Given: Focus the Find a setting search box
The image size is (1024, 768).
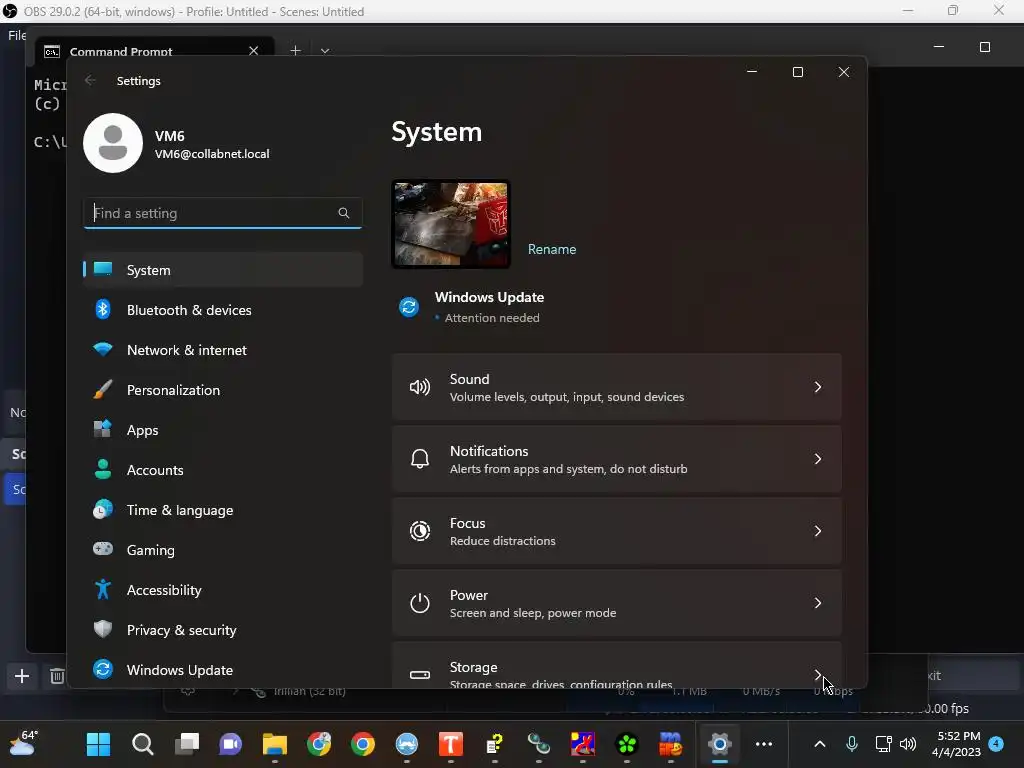Looking at the screenshot, I should (x=223, y=213).
